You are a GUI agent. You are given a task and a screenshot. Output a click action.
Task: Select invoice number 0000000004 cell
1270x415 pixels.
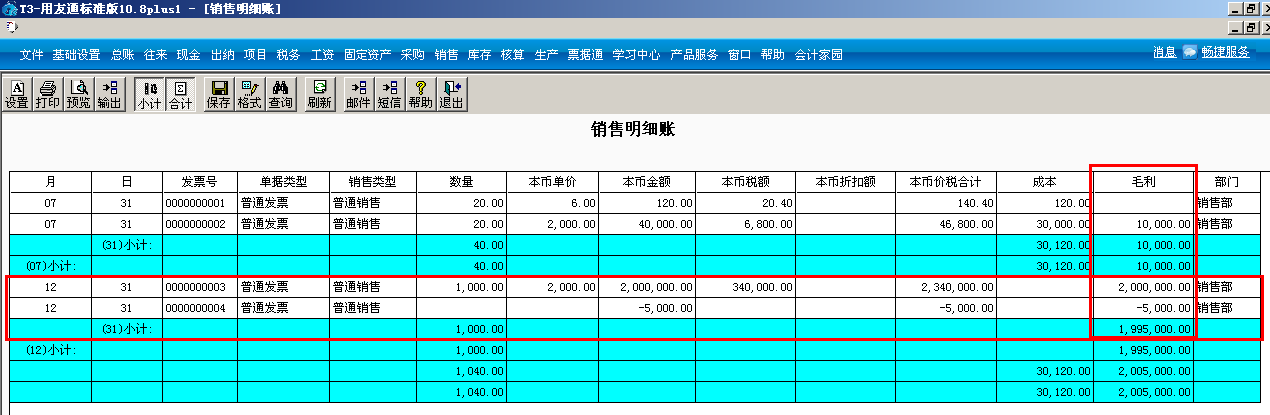199,308
